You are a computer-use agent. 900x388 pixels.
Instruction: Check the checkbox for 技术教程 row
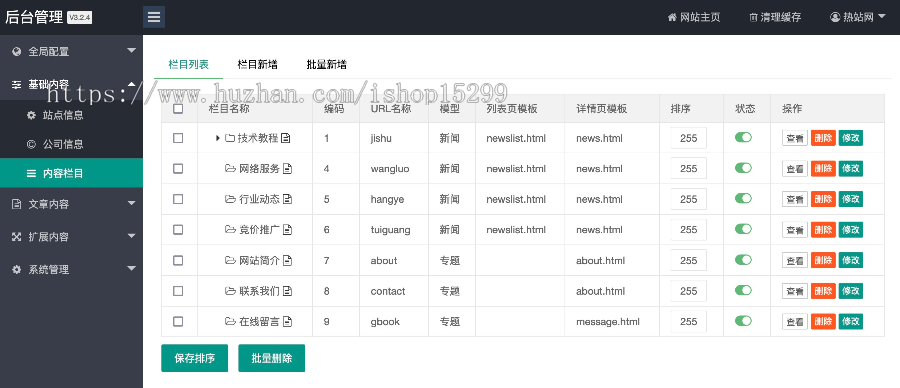pos(178,138)
